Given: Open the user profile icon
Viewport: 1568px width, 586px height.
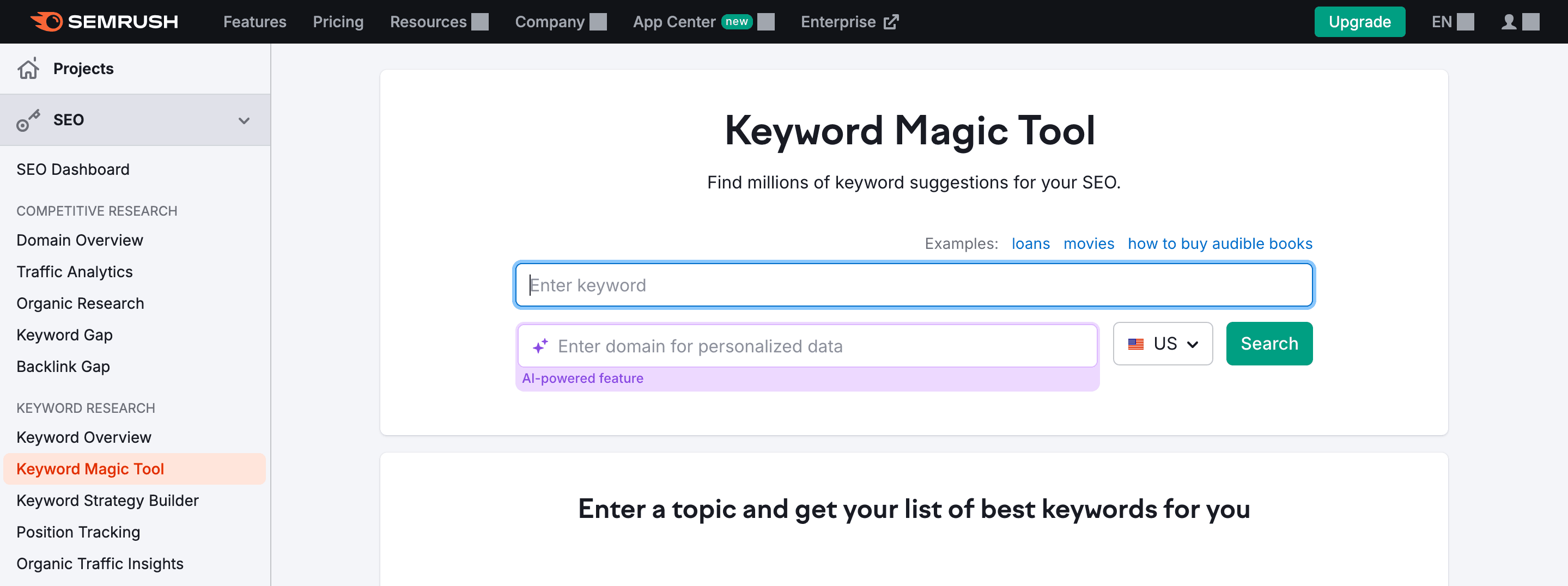Looking at the screenshot, I should [1509, 21].
